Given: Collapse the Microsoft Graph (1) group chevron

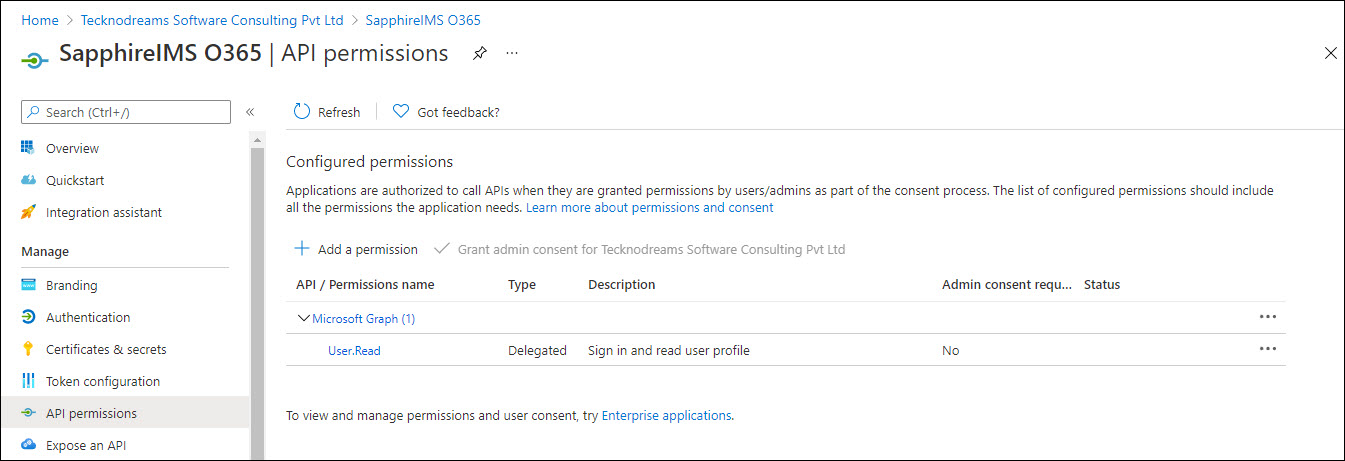Looking at the screenshot, I should pos(304,318).
